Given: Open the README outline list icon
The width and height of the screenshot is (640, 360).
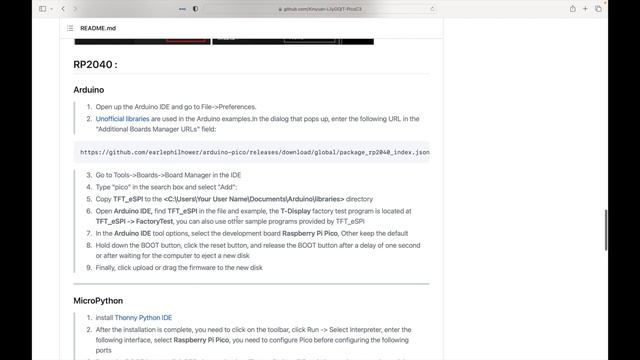Looking at the screenshot, I should click(x=70, y=28).
